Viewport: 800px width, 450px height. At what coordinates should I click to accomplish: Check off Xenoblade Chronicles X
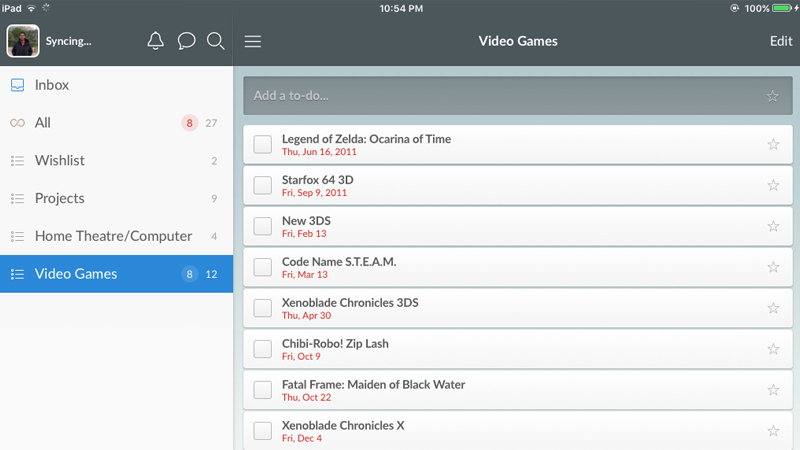[263, 431]
